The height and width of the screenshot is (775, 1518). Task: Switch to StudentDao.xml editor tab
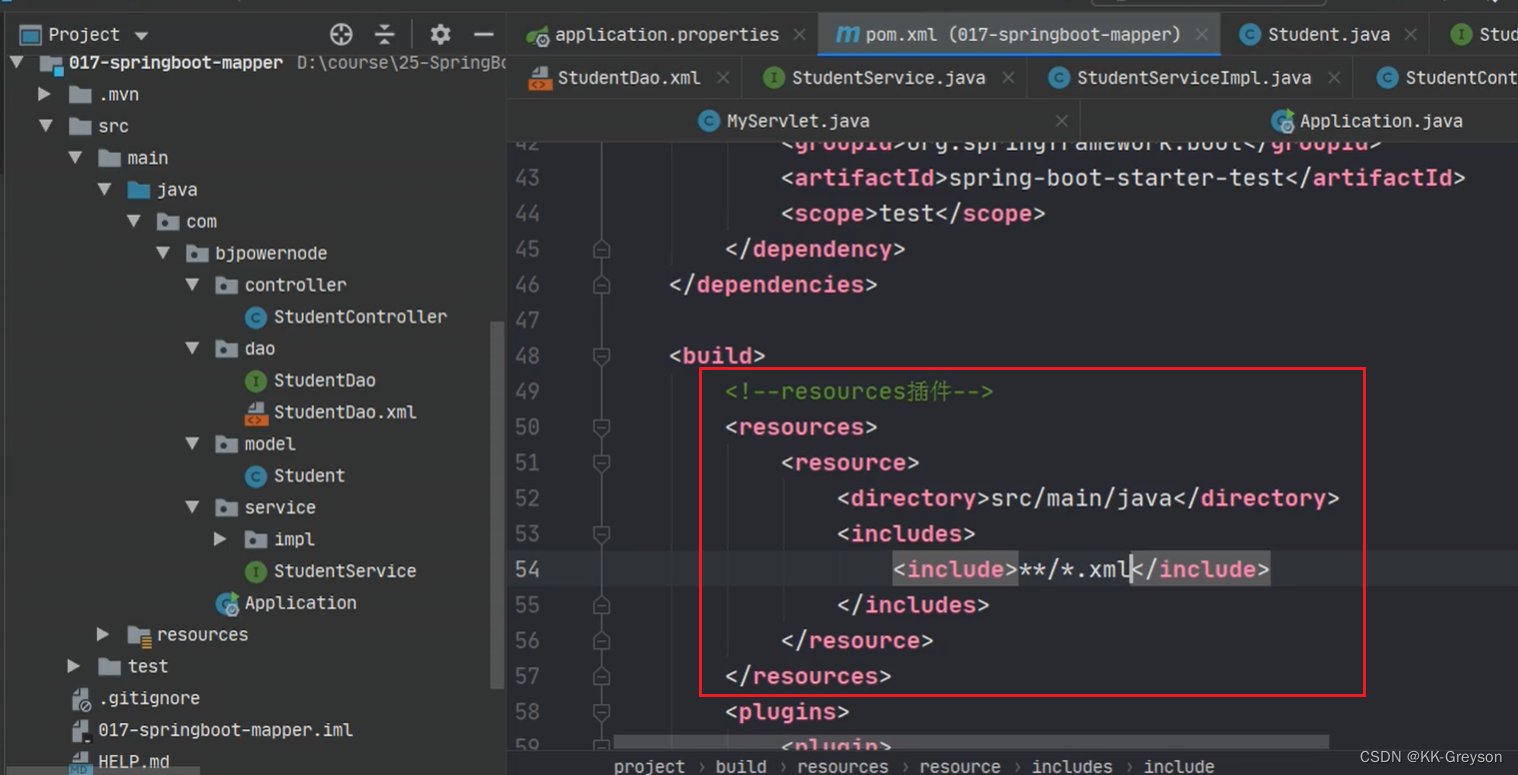[629, 77]
